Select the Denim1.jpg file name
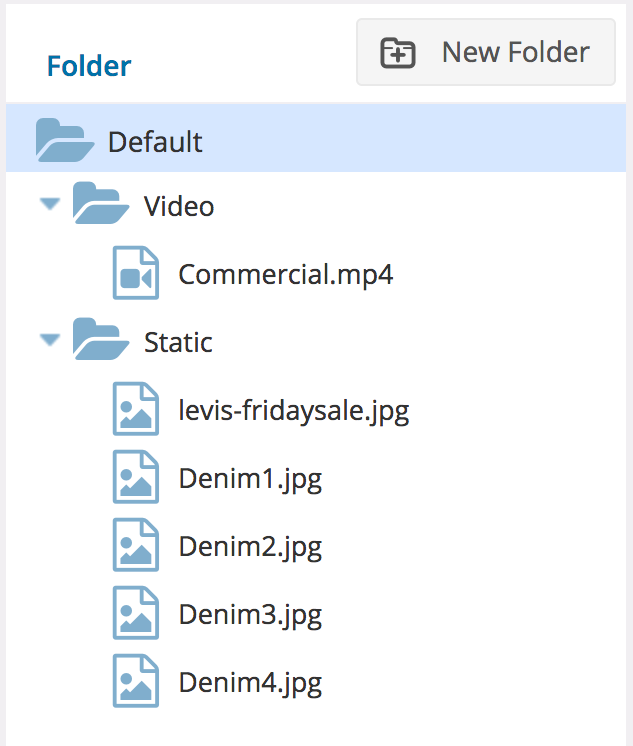The width and height of the screenshot is (633, 746). (x=250, y=479)
